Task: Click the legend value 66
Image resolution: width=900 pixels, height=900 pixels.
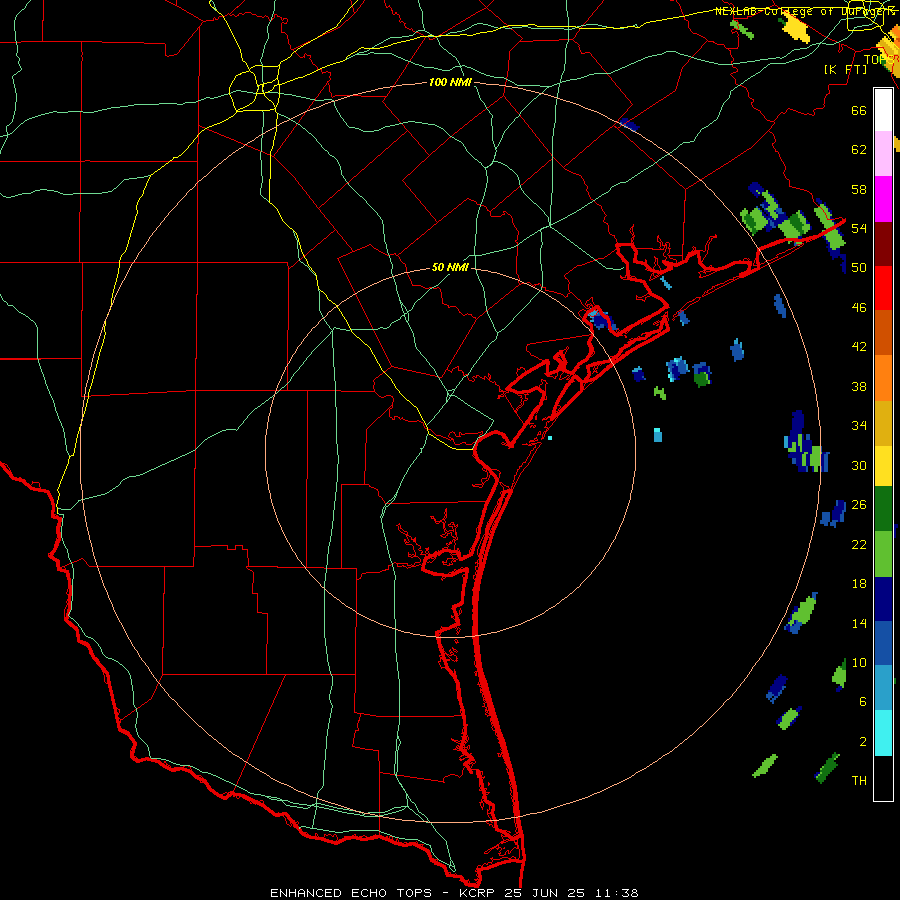Action: click(859, 110)
